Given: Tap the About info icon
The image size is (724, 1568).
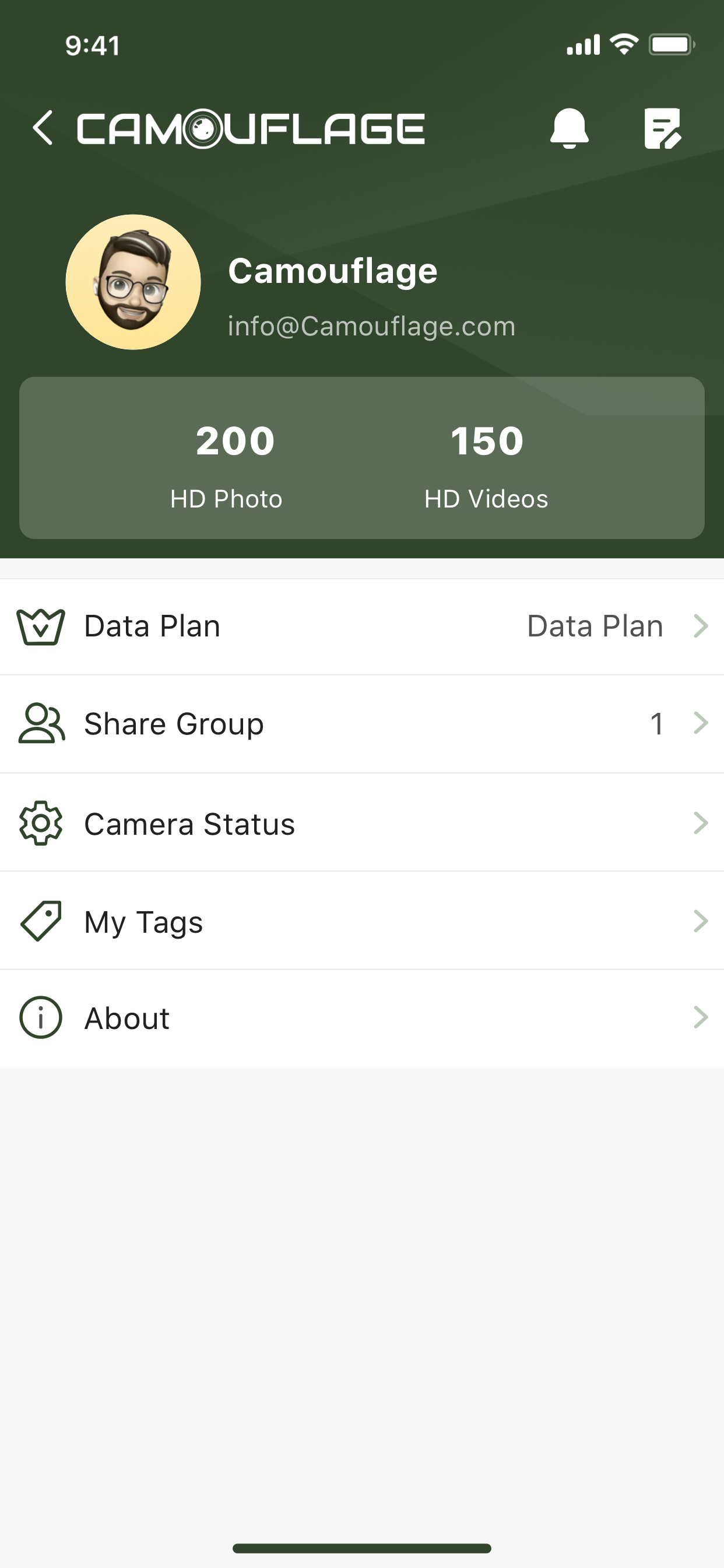Looking at the screenshot, I should [41, 1018].
